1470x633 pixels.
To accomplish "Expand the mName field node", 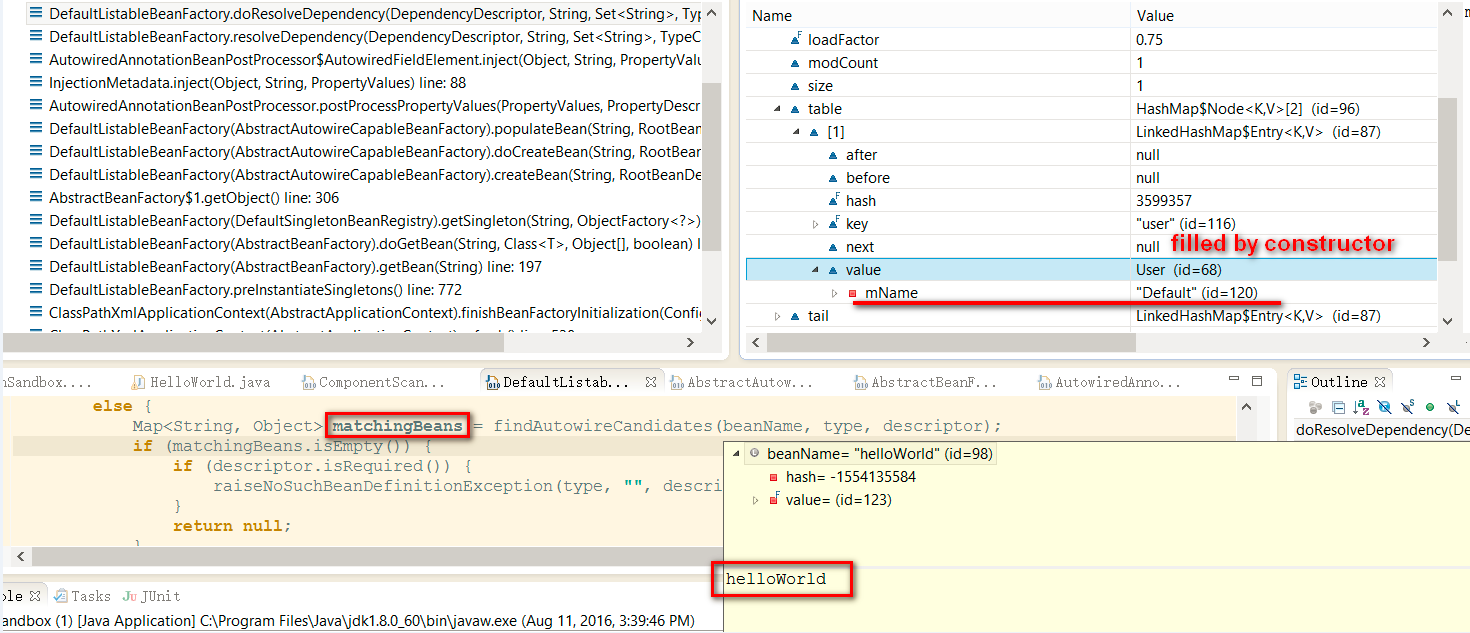I will click(x=835, y=293).
